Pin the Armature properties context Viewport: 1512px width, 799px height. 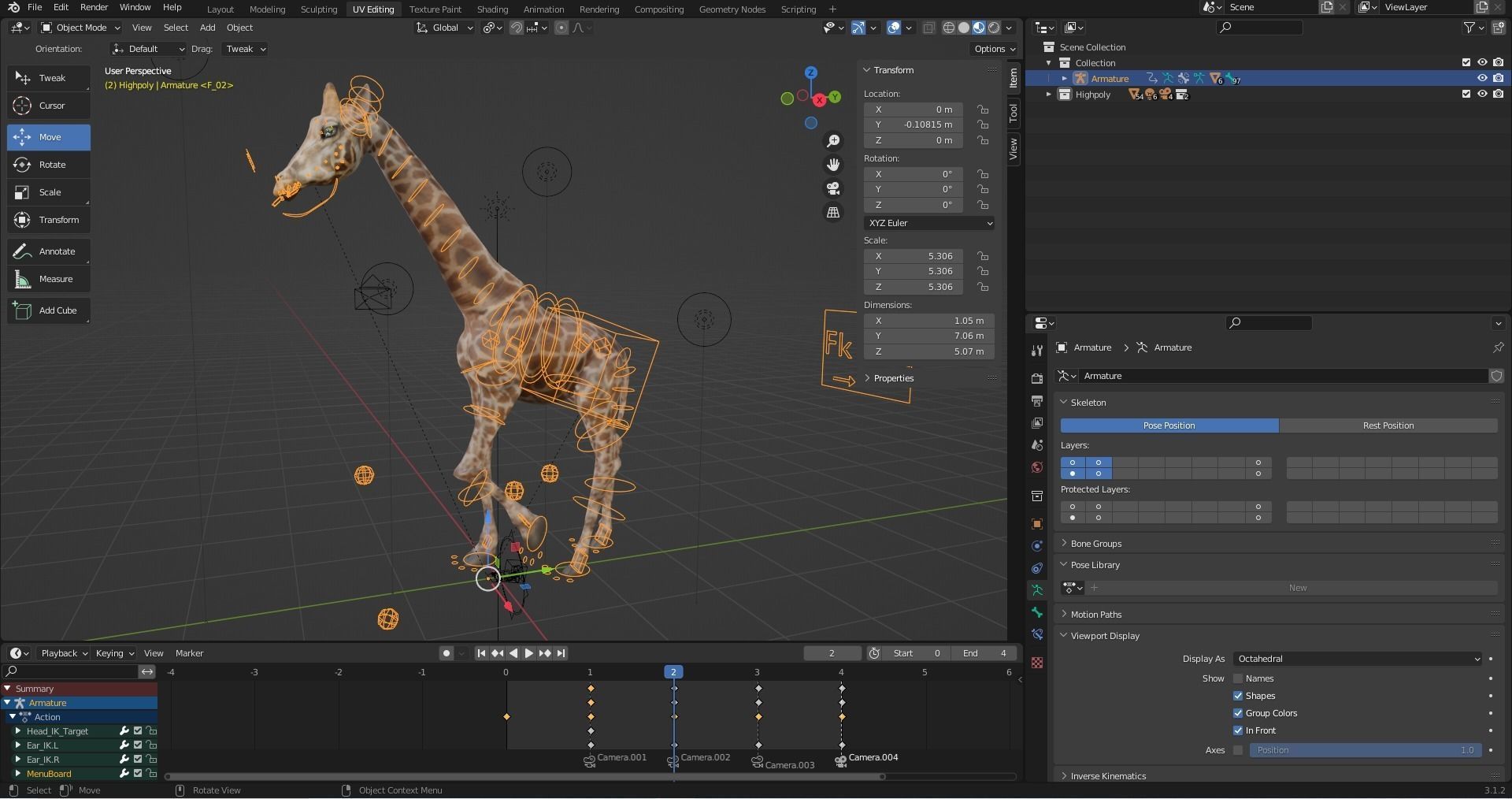pyautogui.click(x=1498, y=347)
